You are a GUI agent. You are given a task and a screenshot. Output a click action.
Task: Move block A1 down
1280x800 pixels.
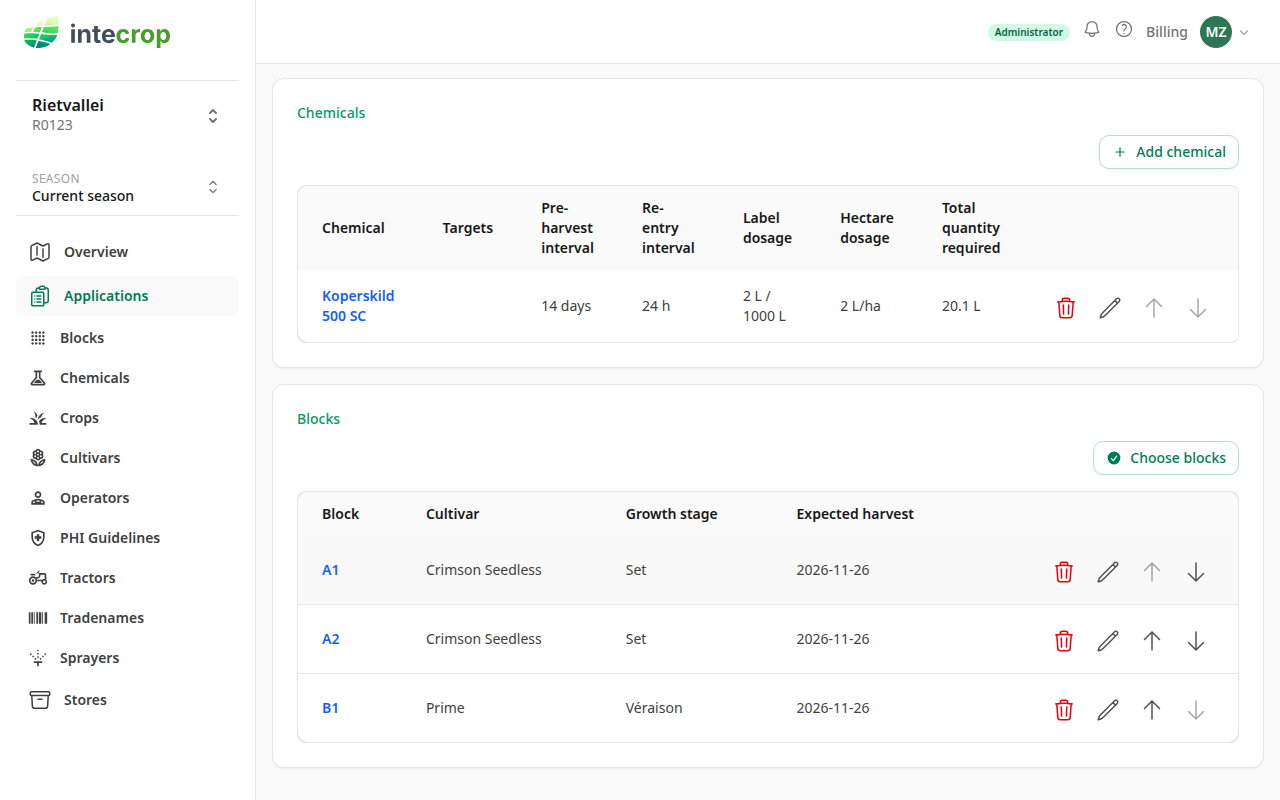coord(1196,572)
